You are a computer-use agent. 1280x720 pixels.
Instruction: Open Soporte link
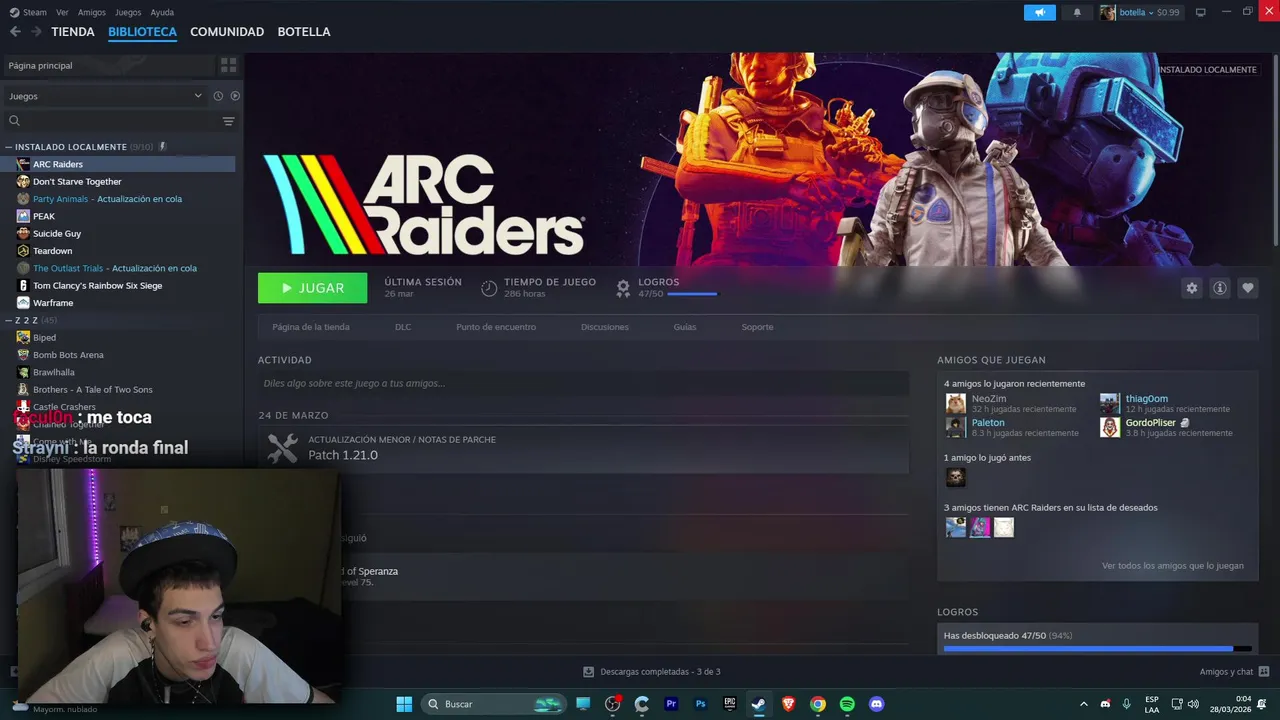pos(757,327)
